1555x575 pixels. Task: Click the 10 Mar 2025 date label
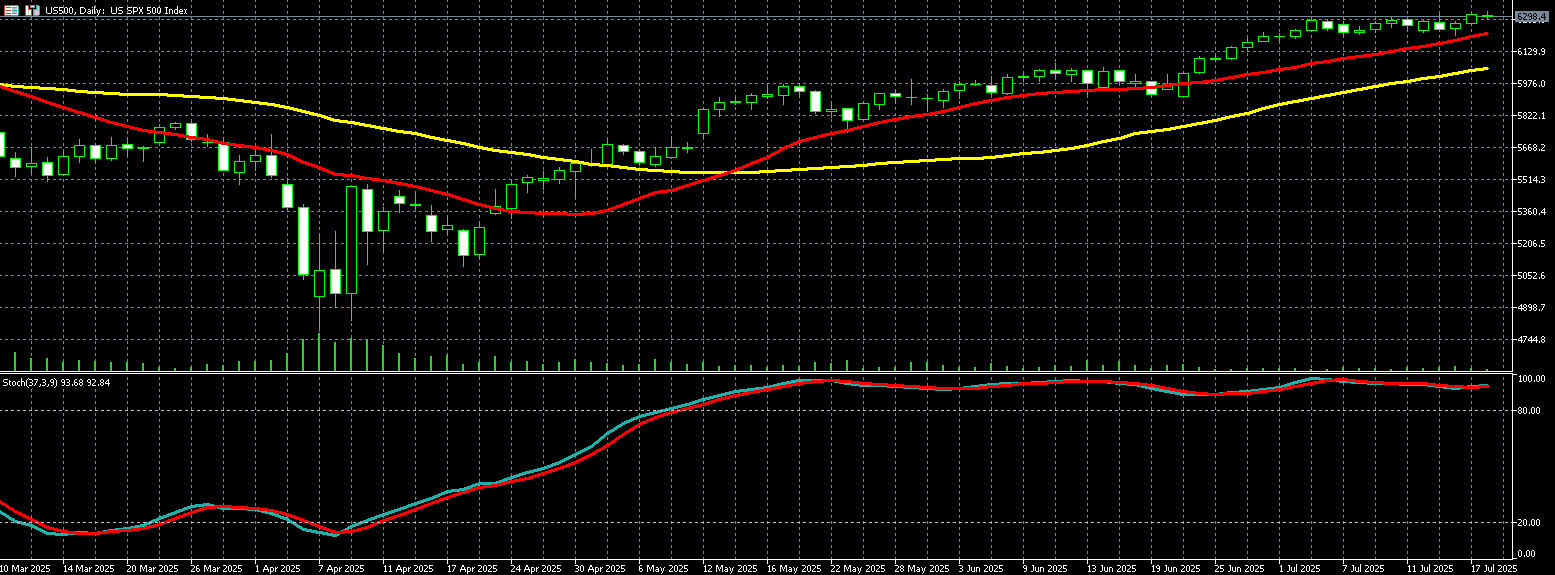pyautogui.click(x=26, y=567)
